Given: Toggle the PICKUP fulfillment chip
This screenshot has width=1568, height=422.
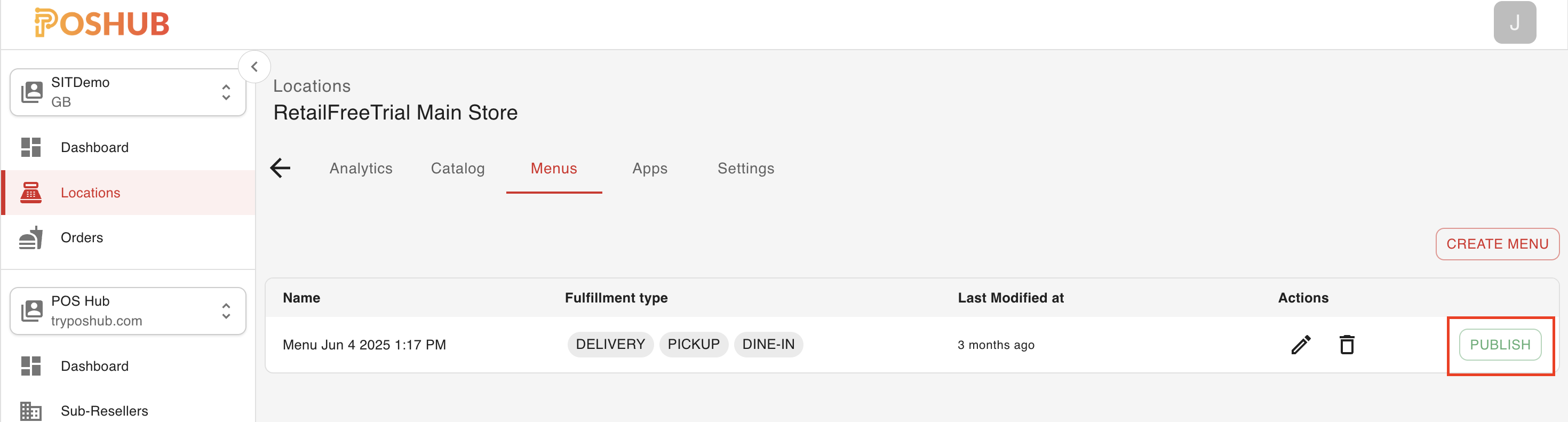Looking at the screenshot, I should [x=694, y=344].
